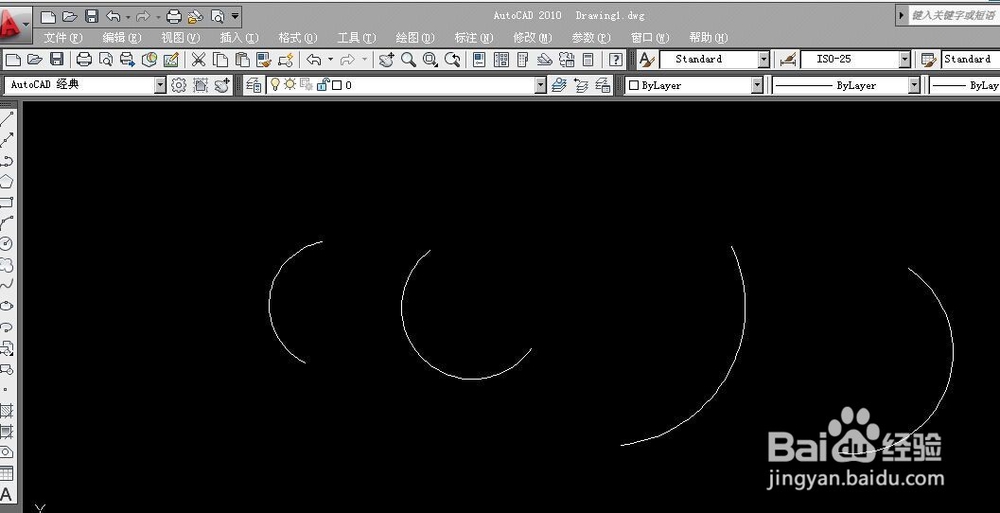The width and height of the screenshot is (1000, 513).
Task: Click Help question mark icon
Action: [615, 60]
